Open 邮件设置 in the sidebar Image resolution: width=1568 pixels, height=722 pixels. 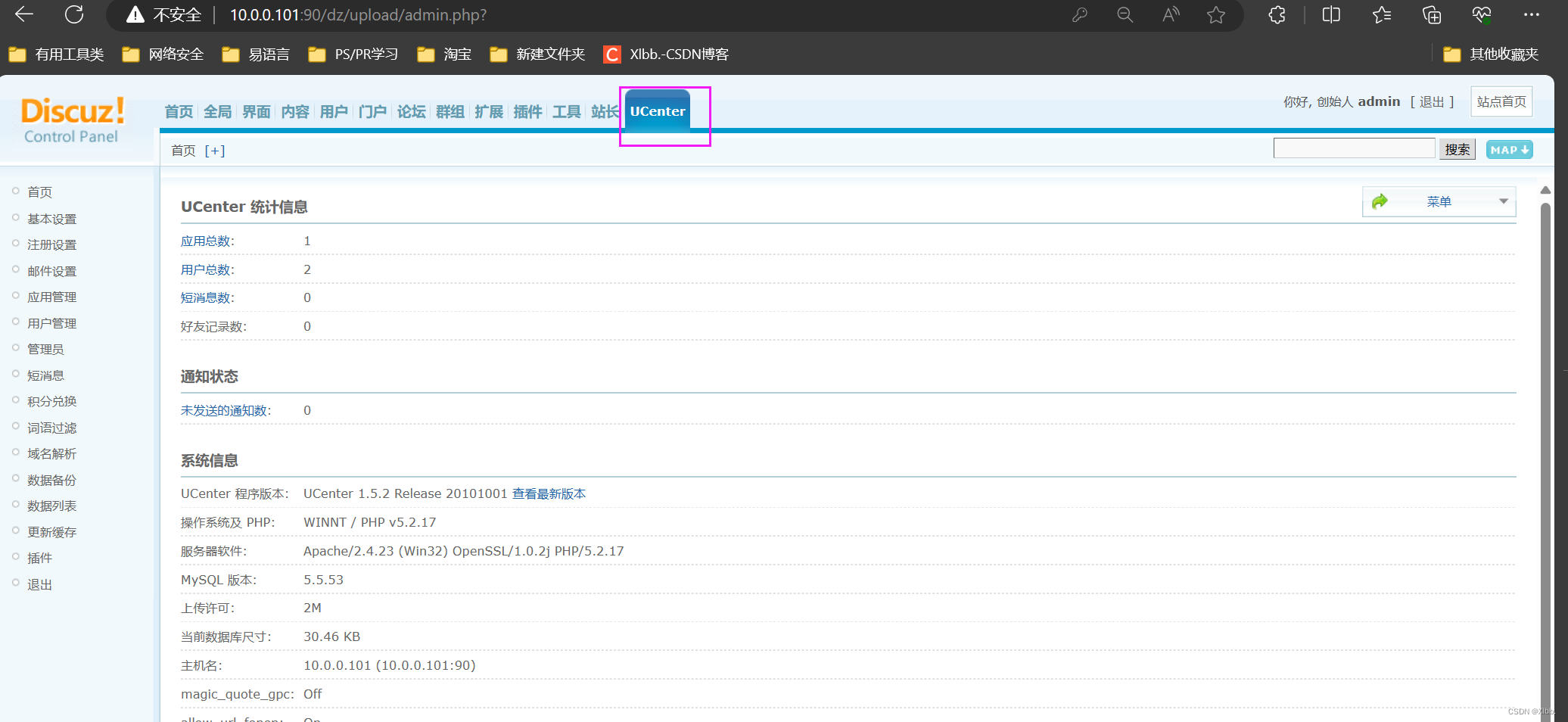pos(52,271)
